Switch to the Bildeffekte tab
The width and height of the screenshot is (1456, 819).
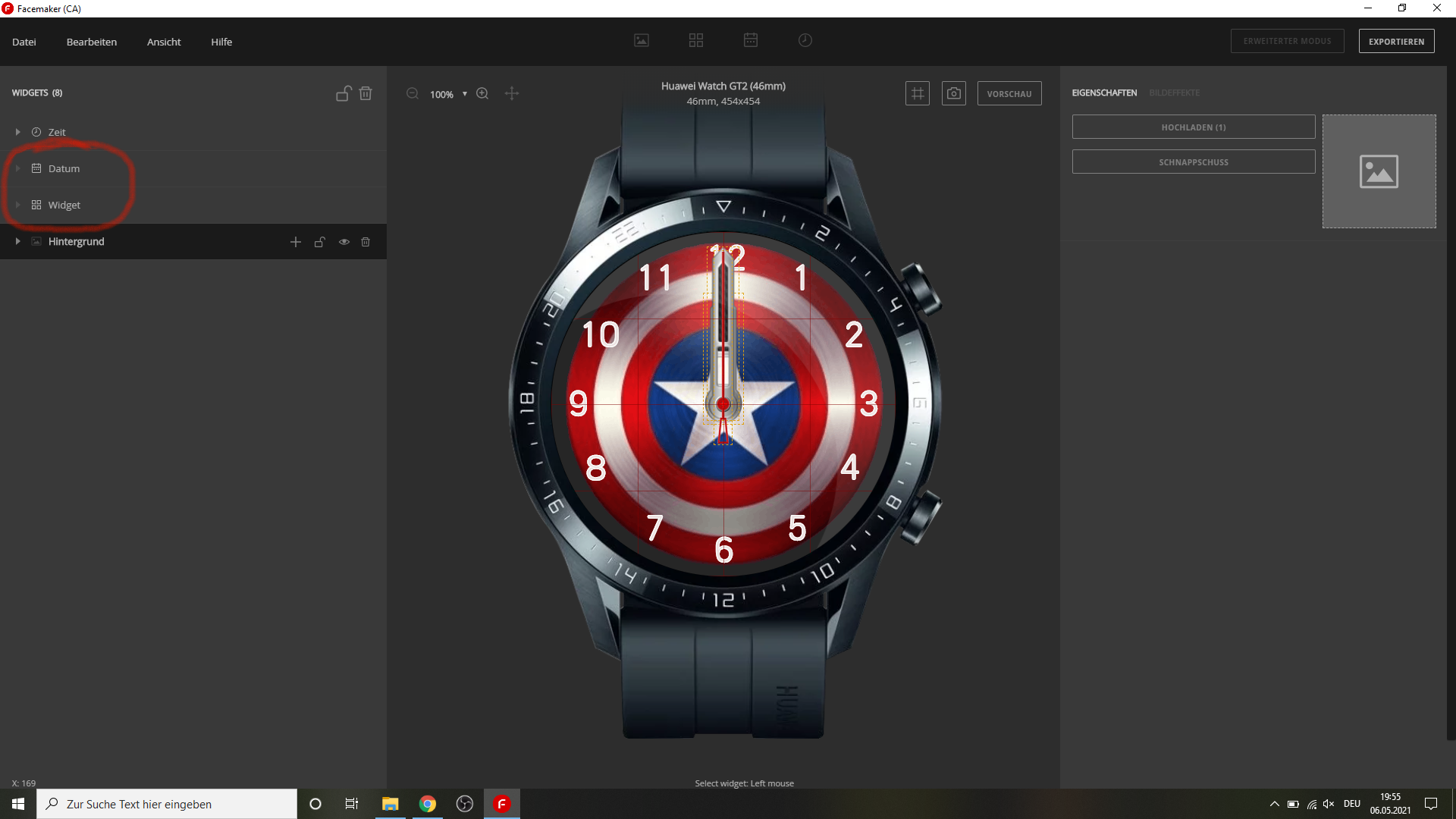click(1175, 93)
